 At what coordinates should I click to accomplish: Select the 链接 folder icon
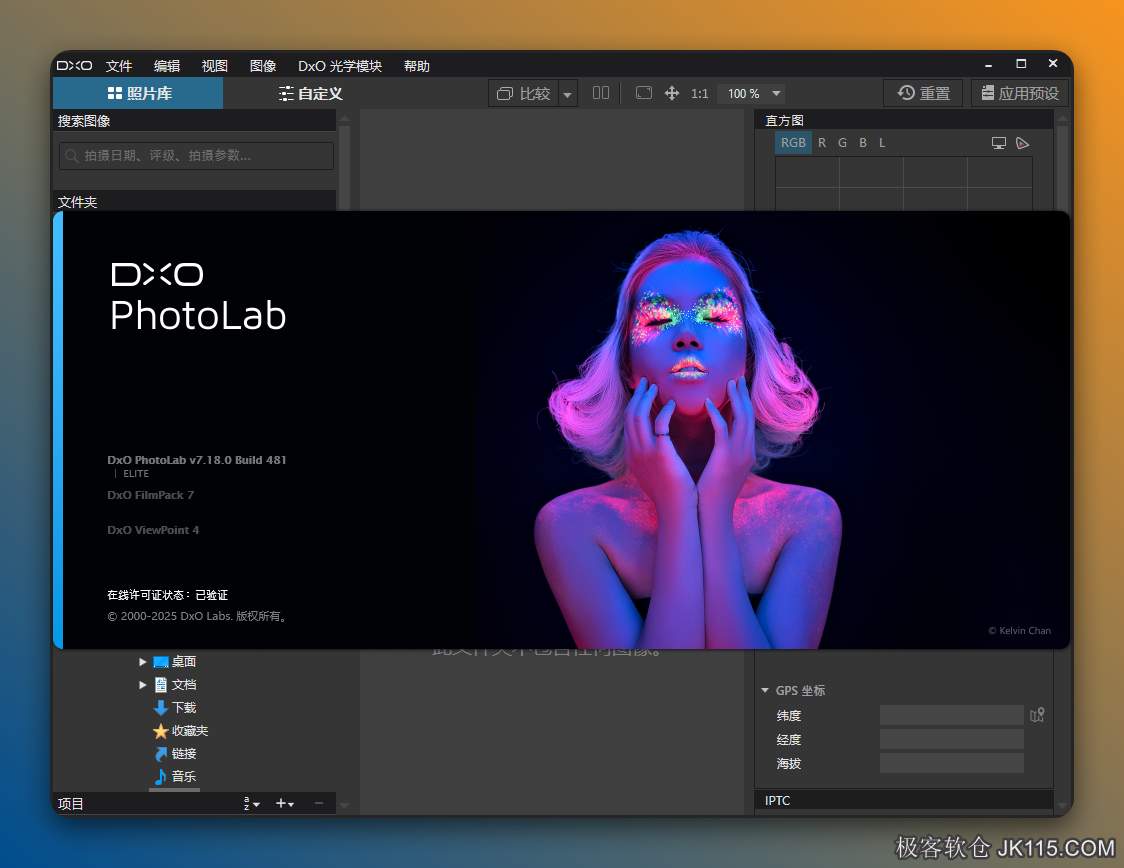coord(161,753)
